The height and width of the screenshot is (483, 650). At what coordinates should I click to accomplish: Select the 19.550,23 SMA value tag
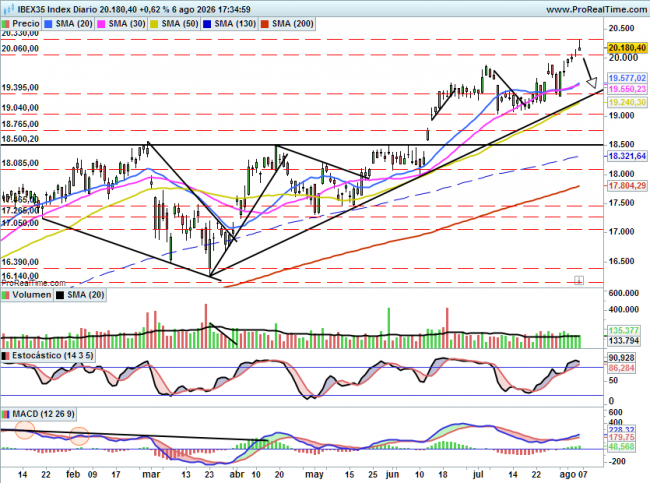pos(627,89)
